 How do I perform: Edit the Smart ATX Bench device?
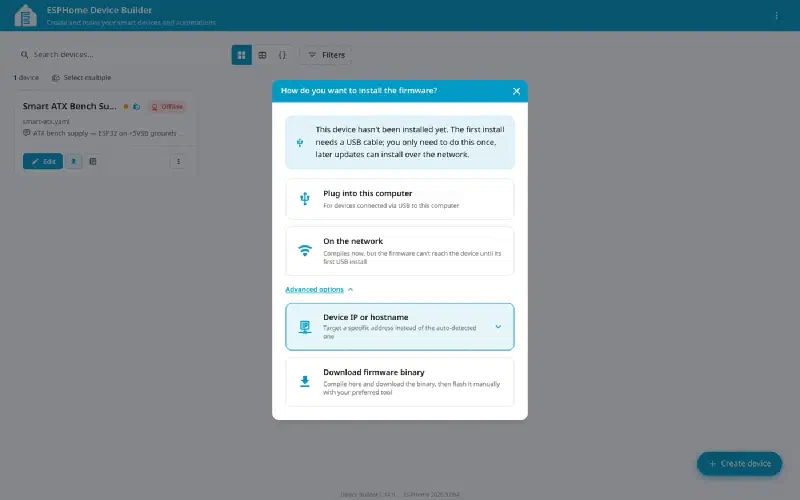coord(43,161)
